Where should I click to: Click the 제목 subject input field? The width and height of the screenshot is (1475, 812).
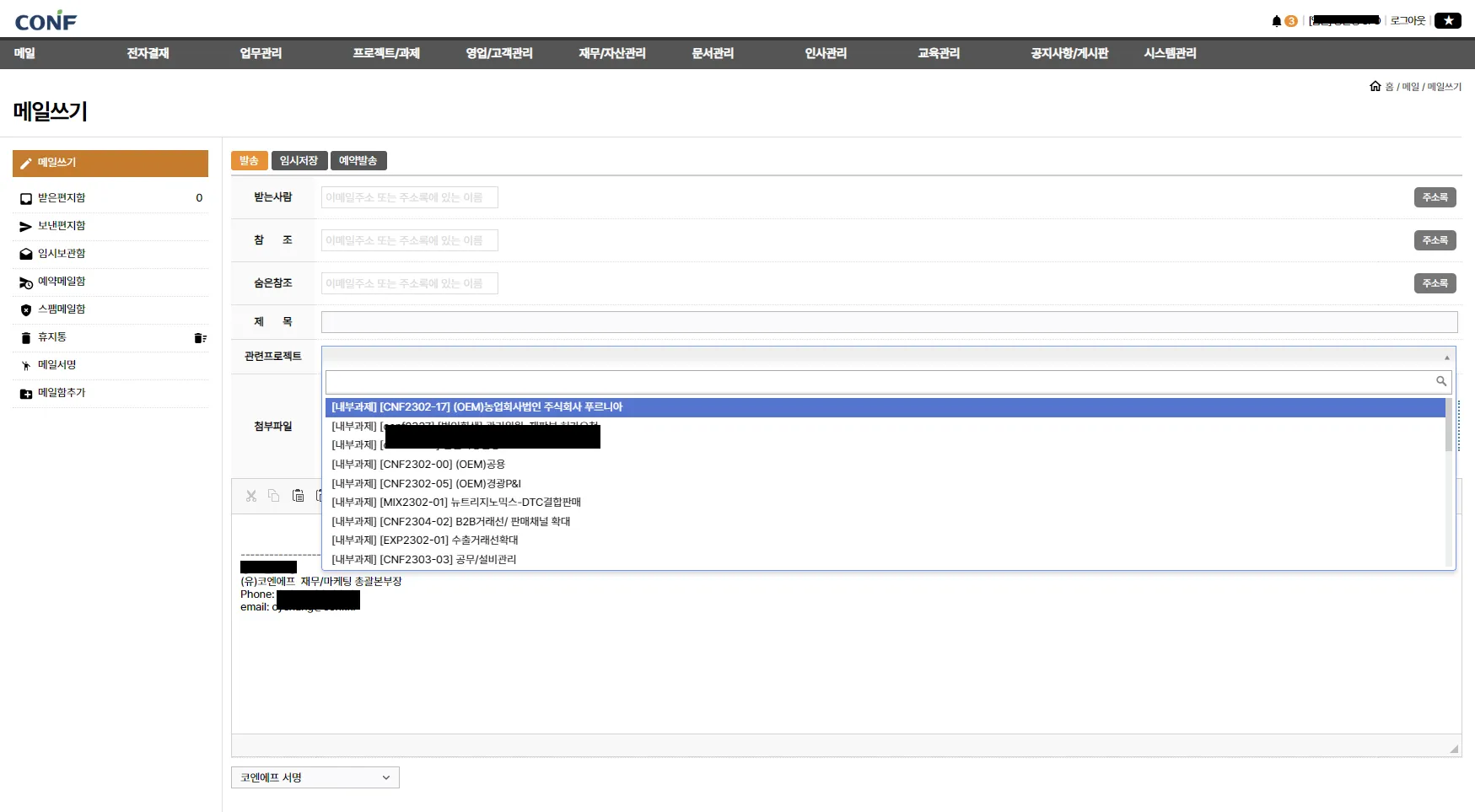tap(889, 322)
